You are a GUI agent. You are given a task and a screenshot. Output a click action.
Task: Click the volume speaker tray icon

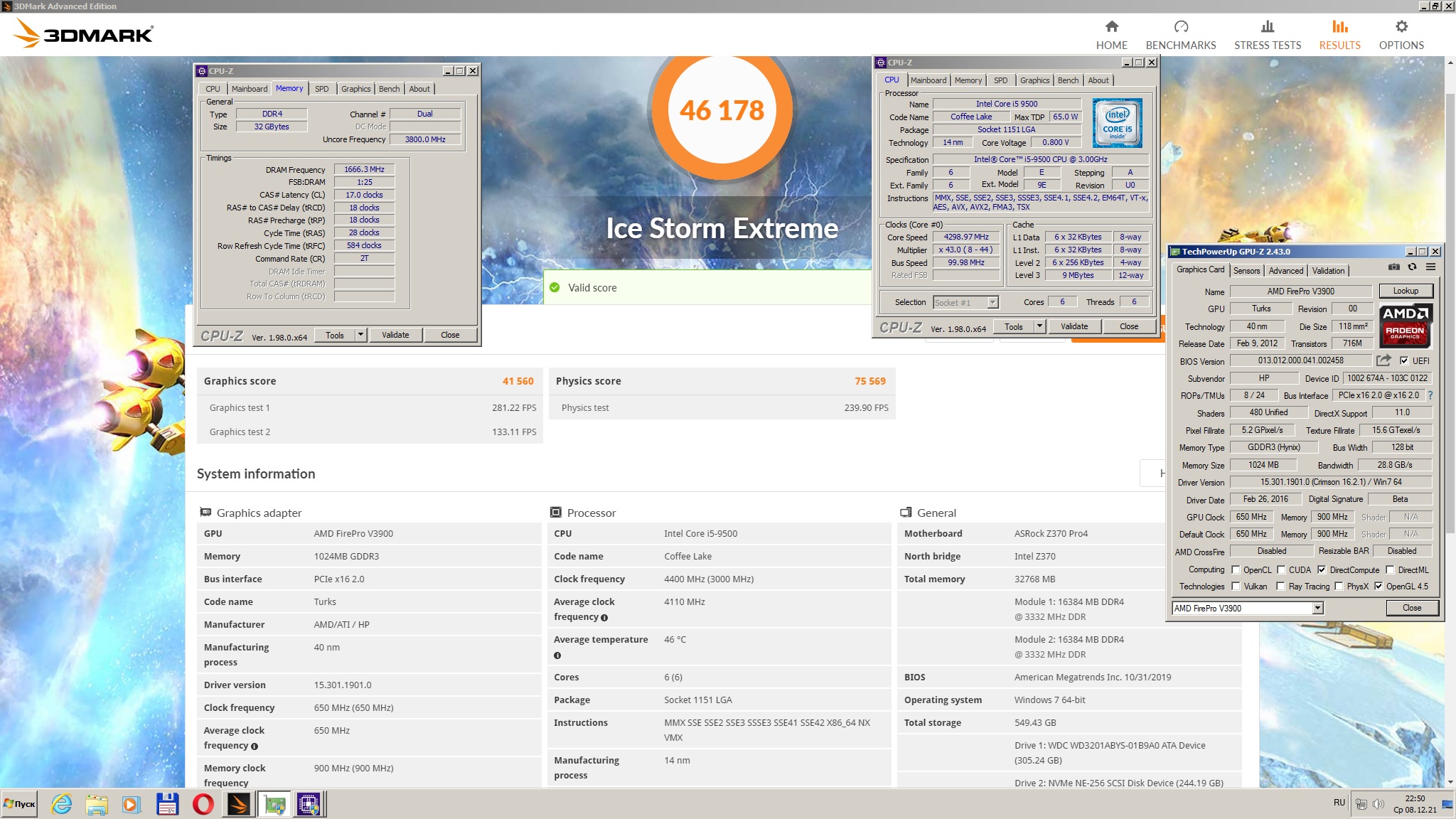click(1379, 804)
